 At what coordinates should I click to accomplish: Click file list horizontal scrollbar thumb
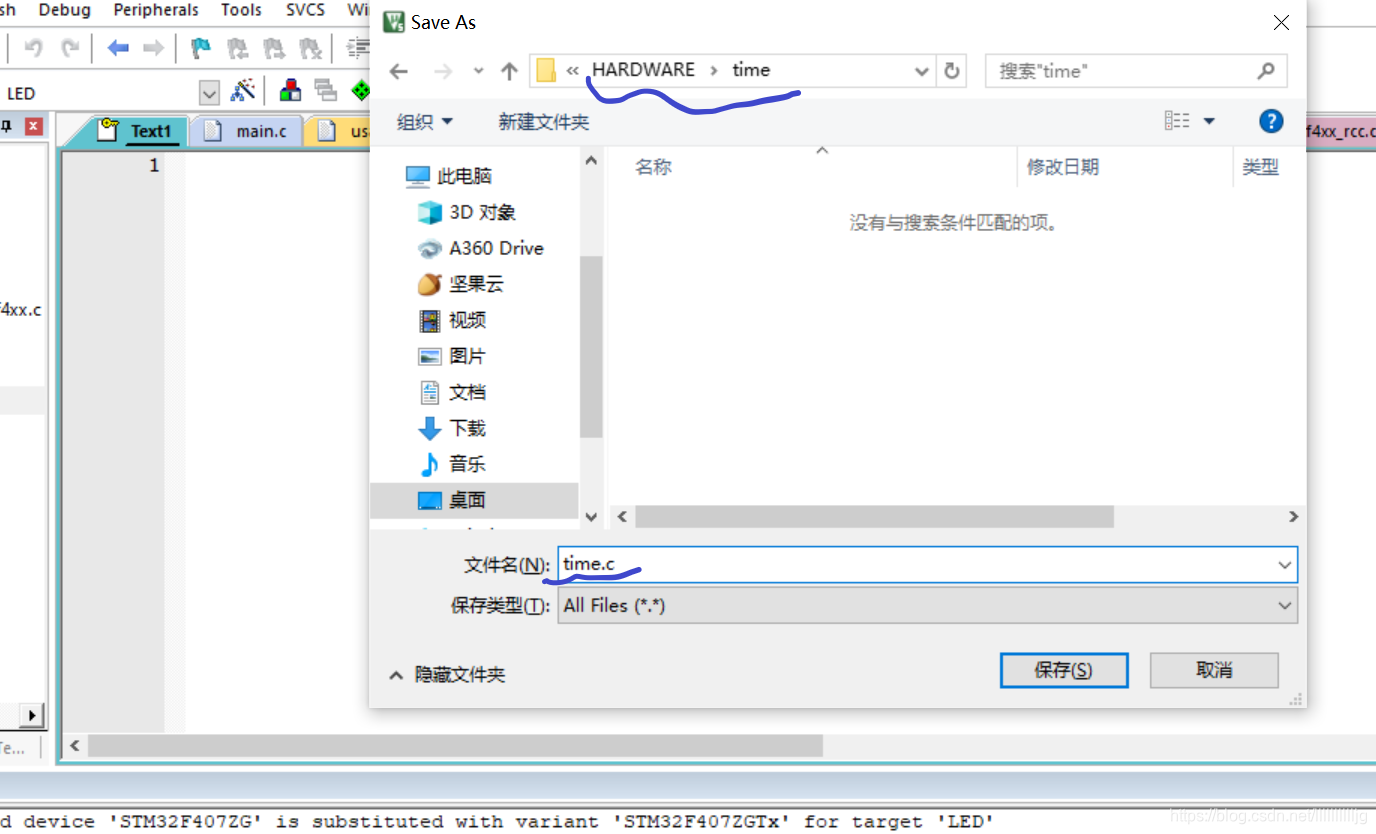[874, 517]
